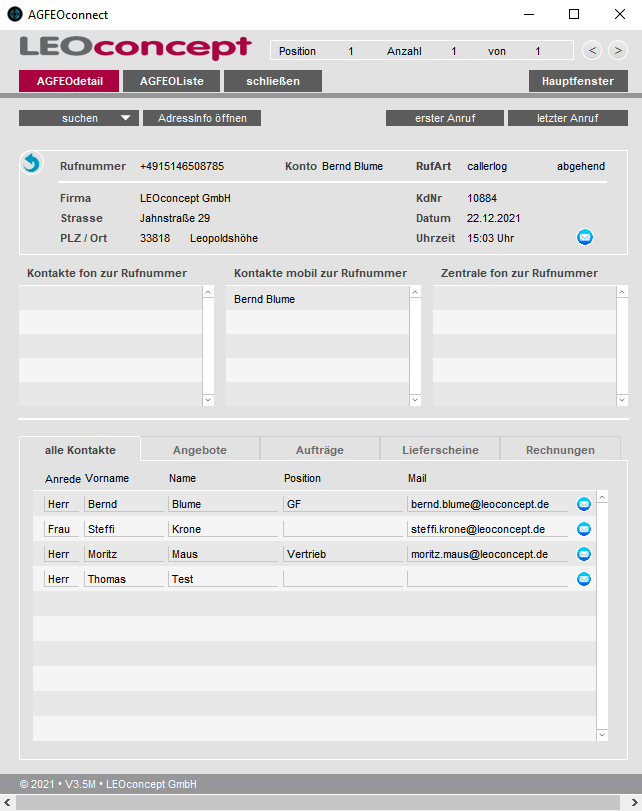Switch to AGFEOdetail tab

pos(69,81)
